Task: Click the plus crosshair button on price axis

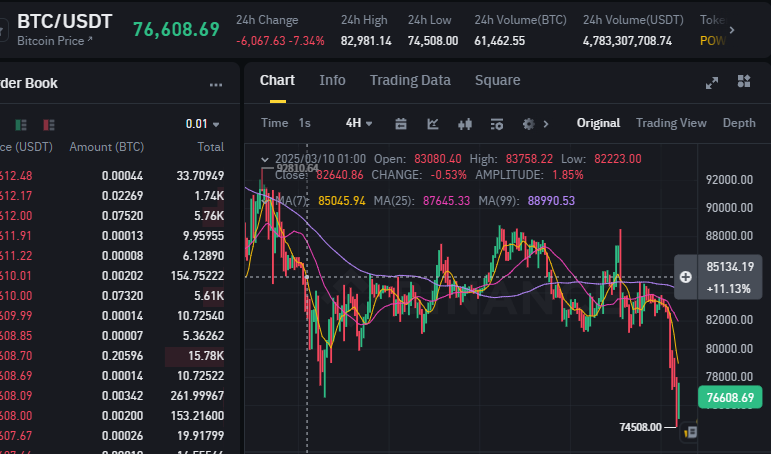Action: (686, 276)
